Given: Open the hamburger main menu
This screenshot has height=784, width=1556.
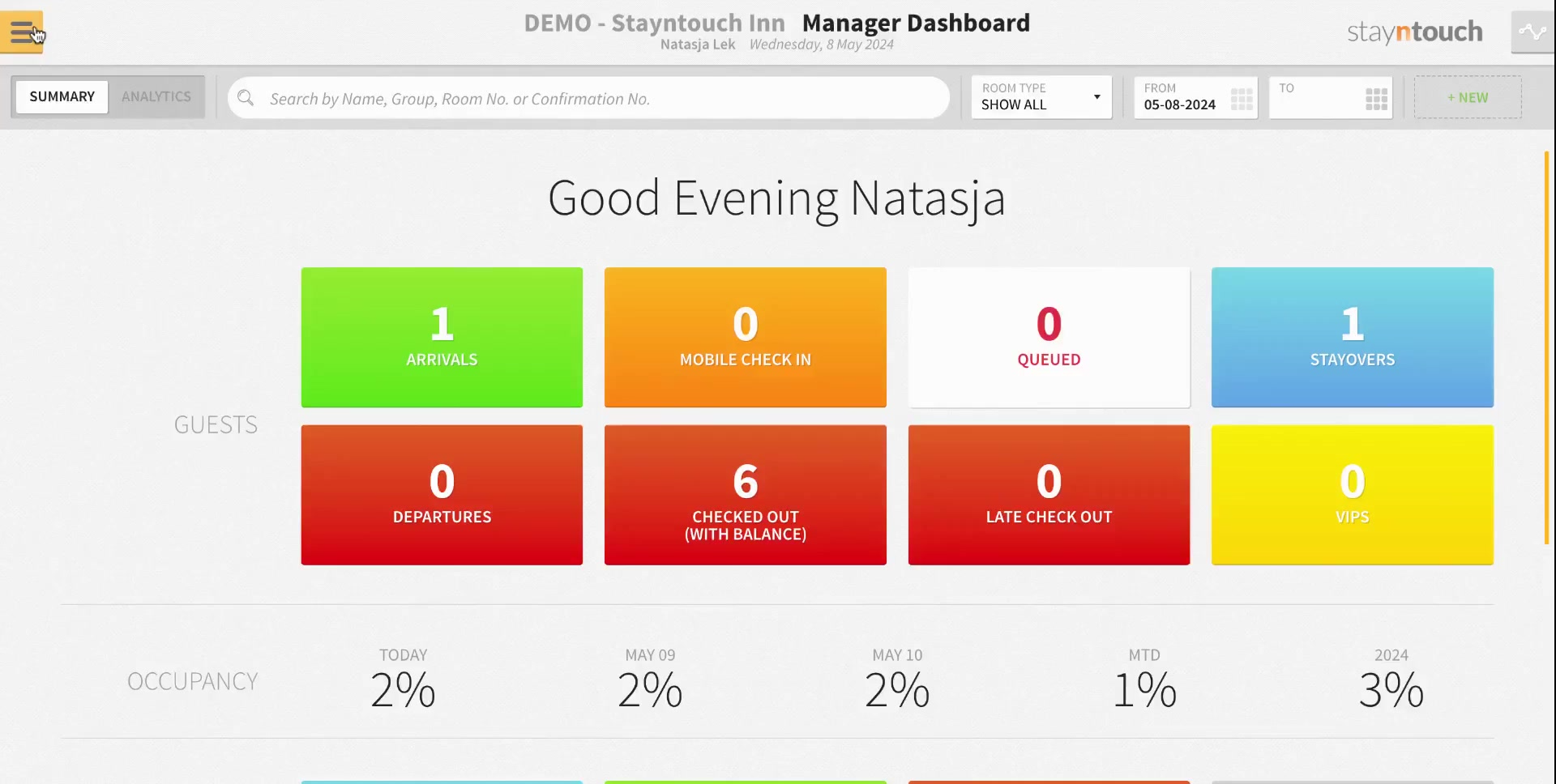Looking at the screenshot, I should click(22, 32).
